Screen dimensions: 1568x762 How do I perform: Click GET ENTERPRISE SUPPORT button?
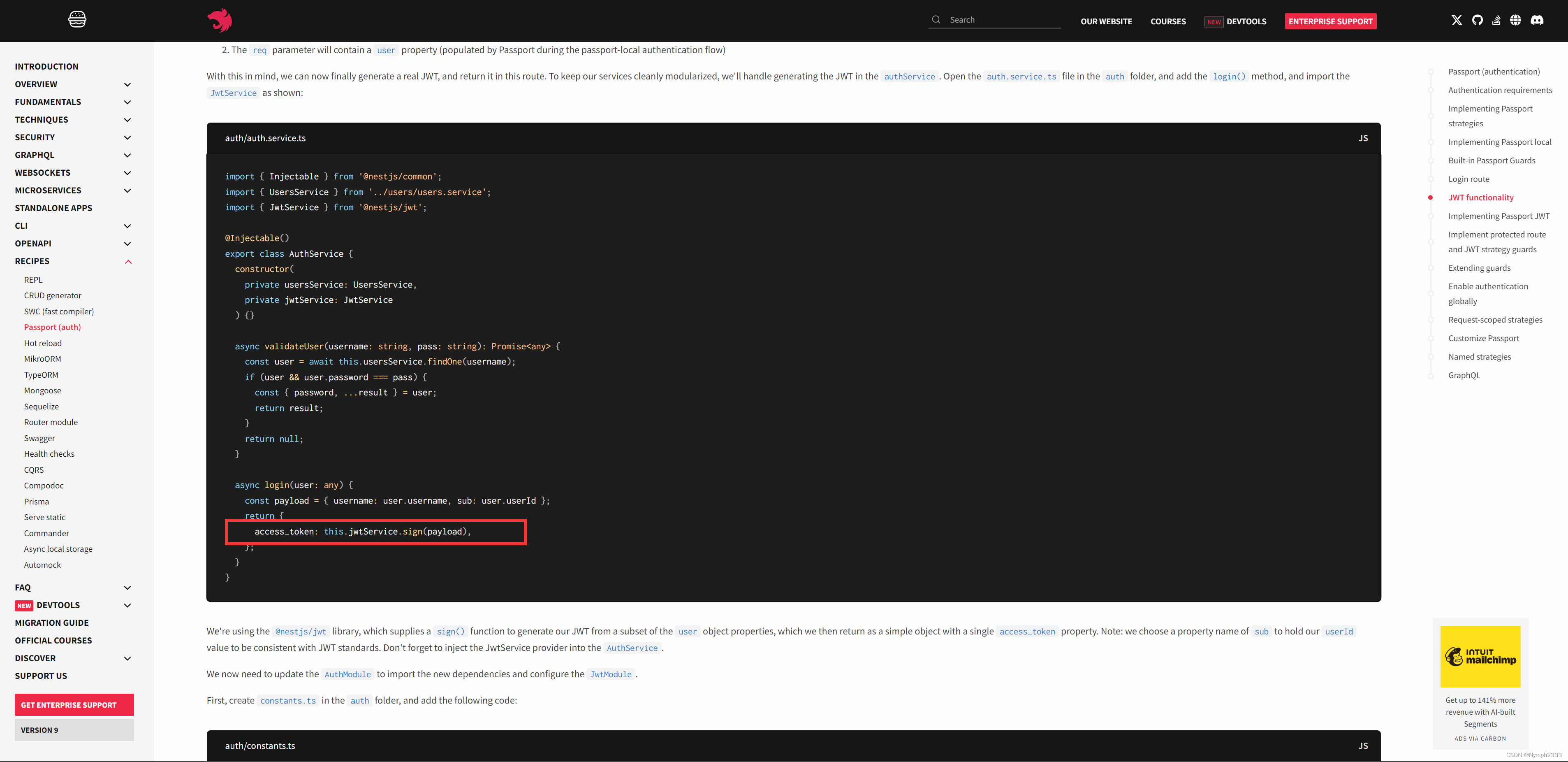(74, 704)
